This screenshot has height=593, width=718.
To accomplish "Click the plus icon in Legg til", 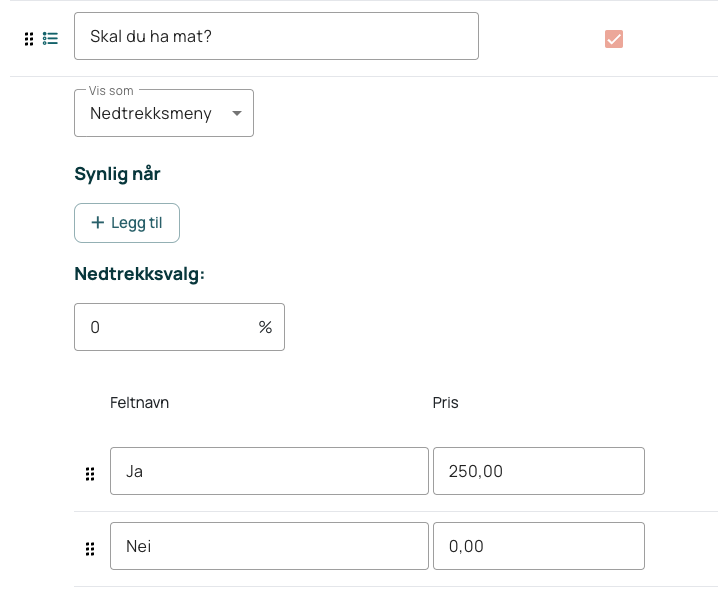I will (98, 223).
